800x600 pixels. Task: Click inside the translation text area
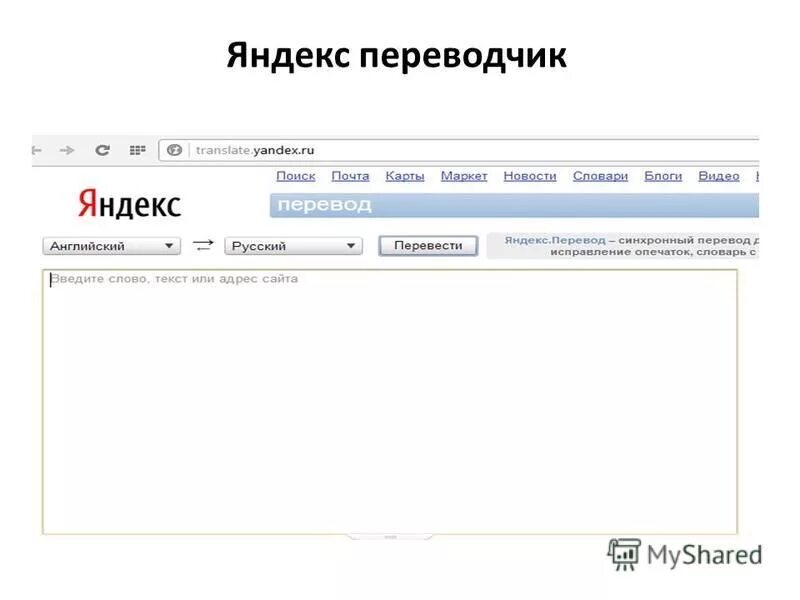coord(390,402)
